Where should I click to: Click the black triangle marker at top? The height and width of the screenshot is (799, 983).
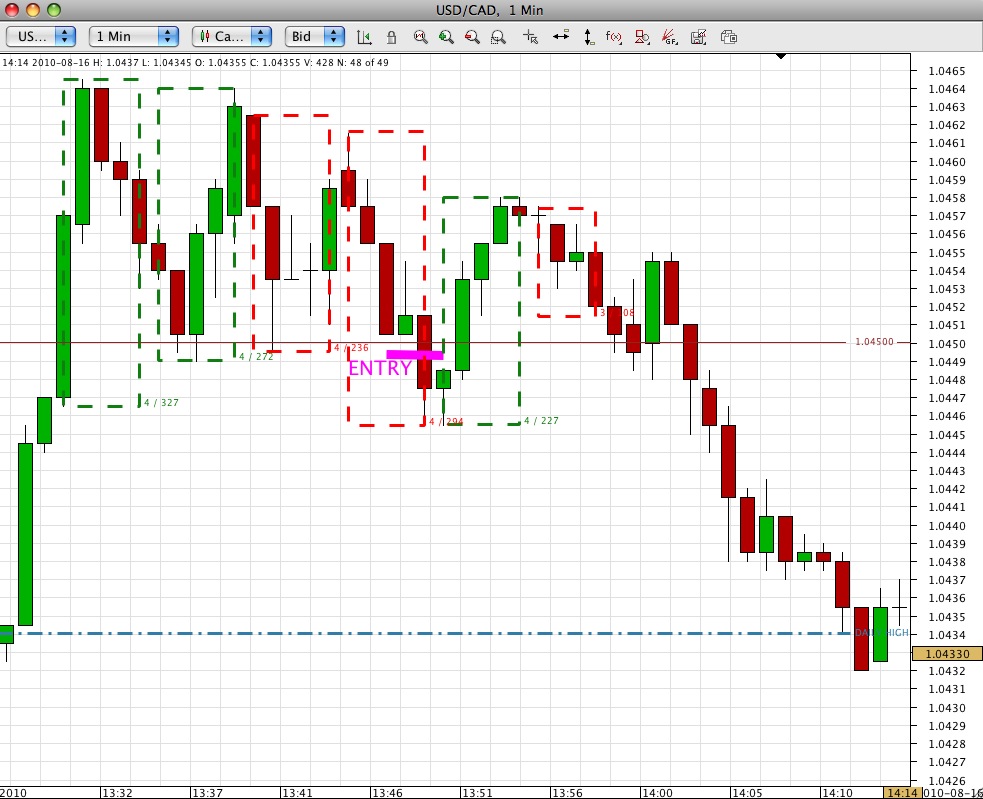[781, 56]
